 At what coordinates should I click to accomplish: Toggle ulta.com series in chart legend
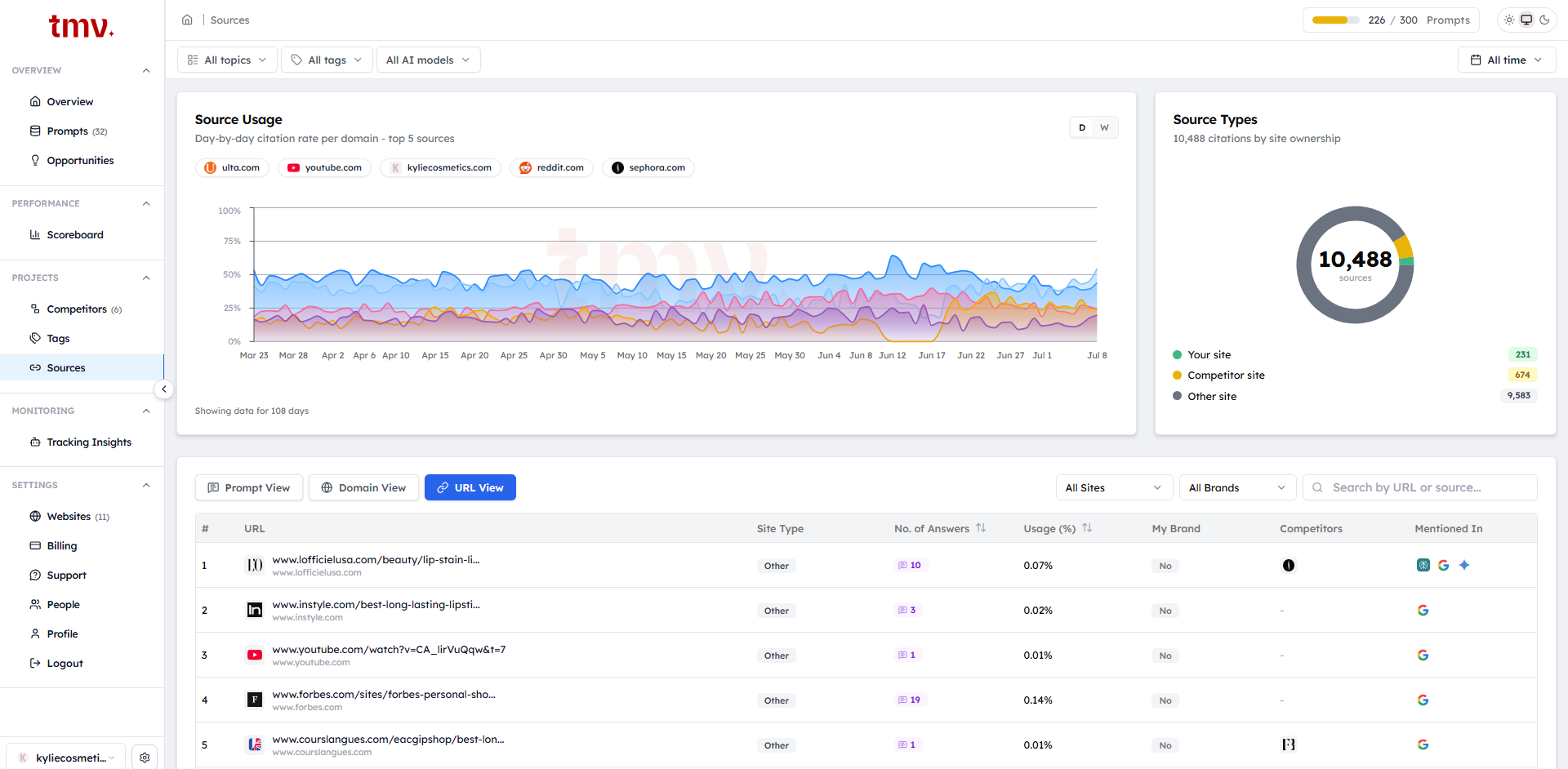[232, 167]
